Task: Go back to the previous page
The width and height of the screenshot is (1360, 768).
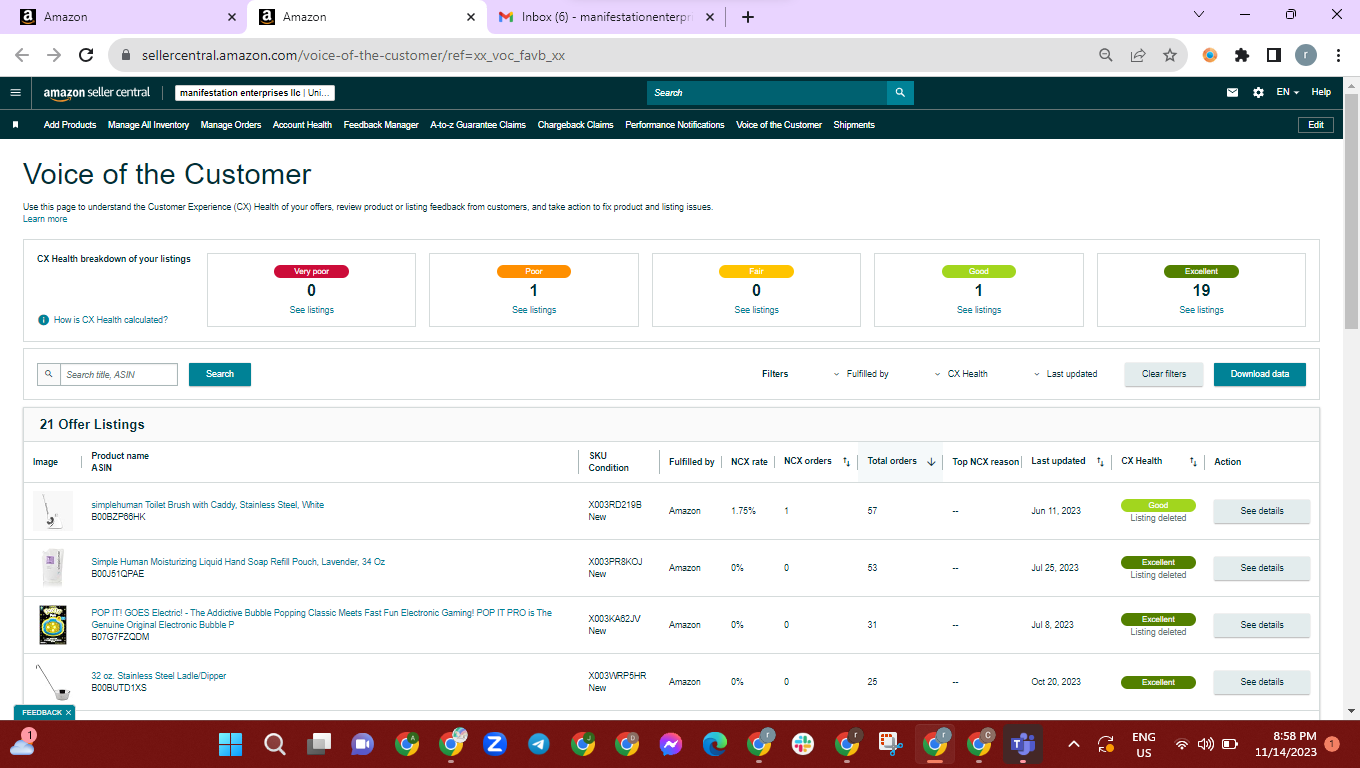Action: tap(22, 55)
